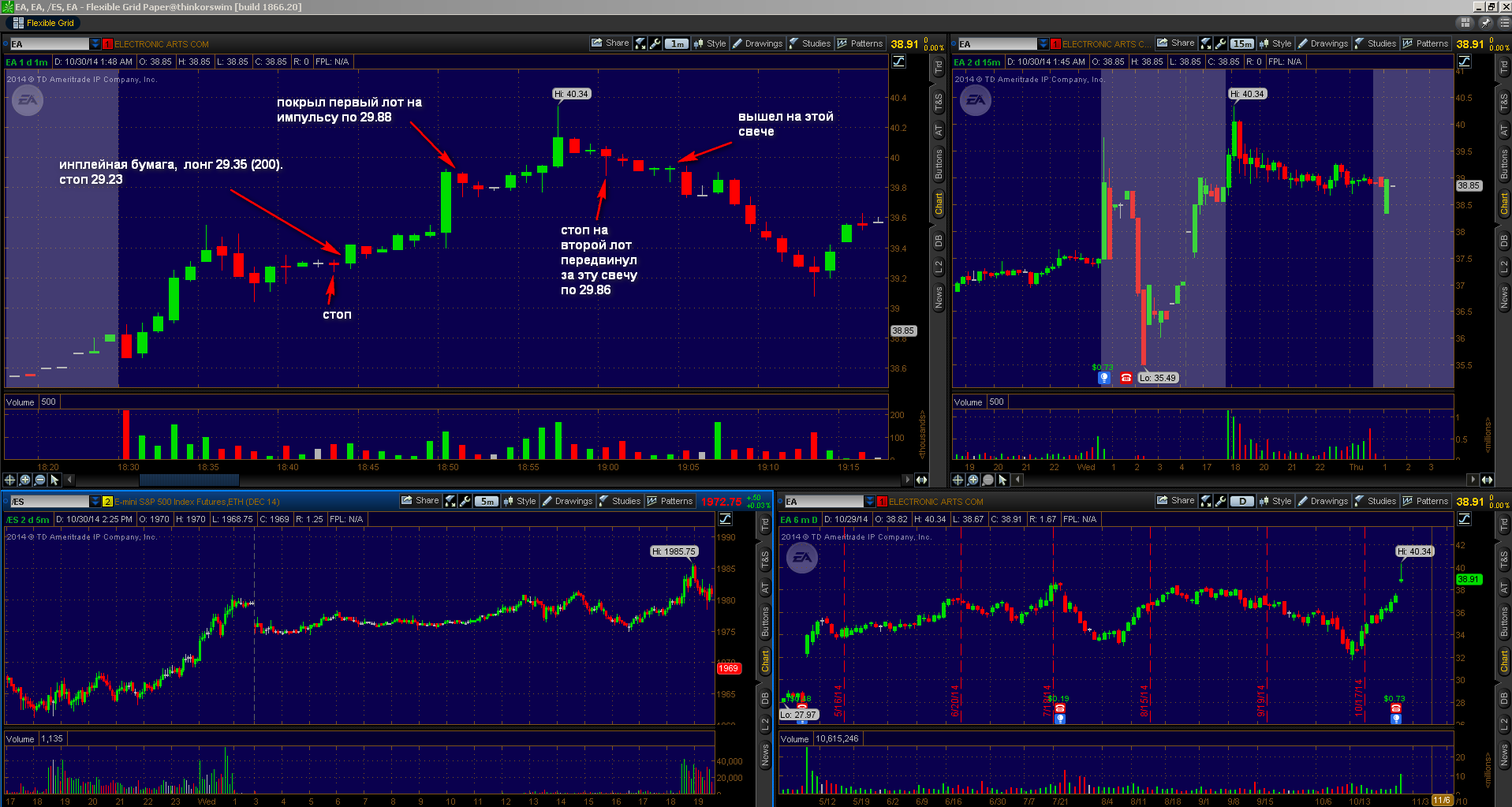
Task: Click the yellow color link 2 in the /ES chart
Action: coord(108,502)
